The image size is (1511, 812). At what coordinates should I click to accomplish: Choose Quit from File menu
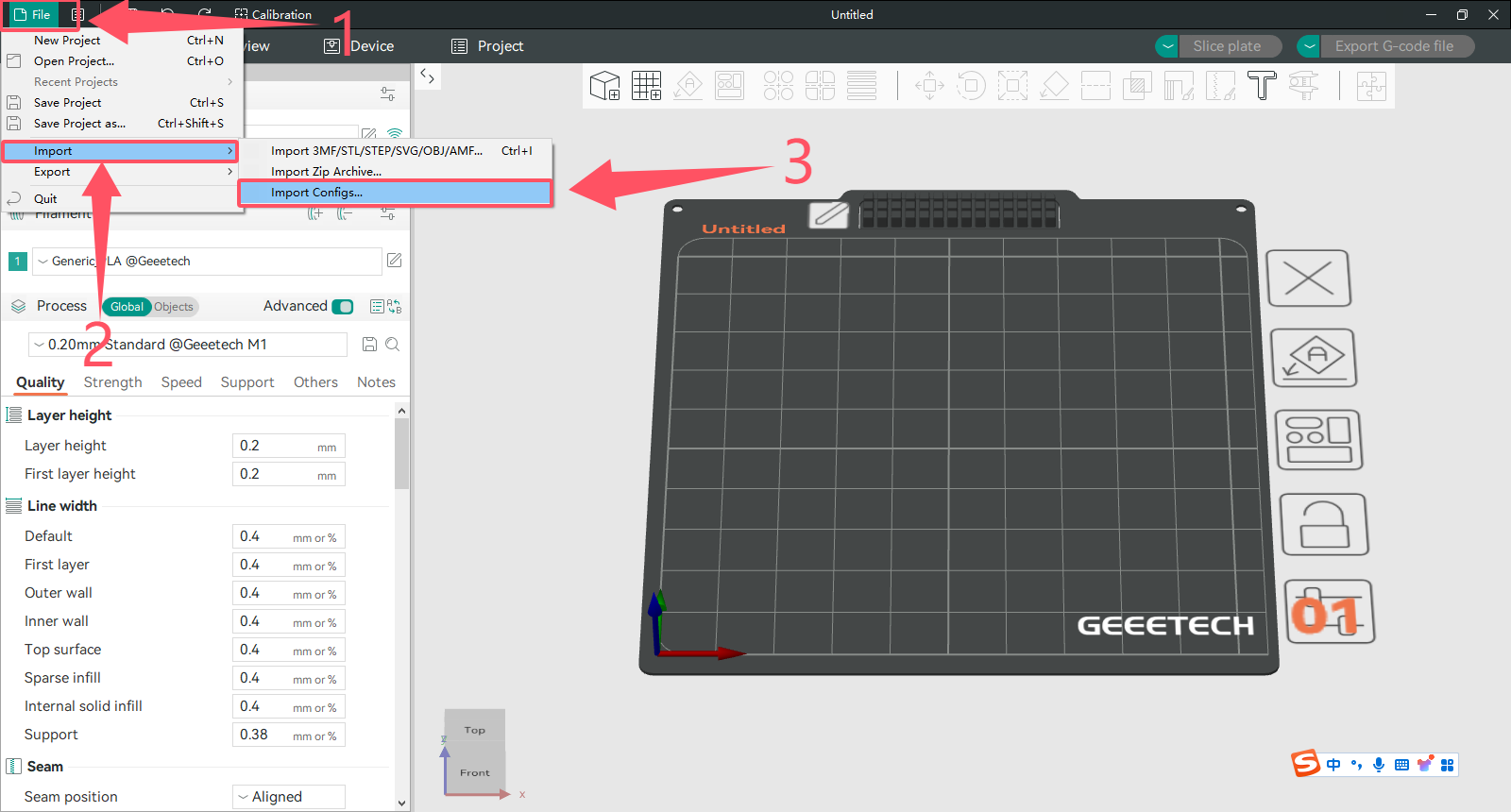pyautogui.click(x=121, y=199)
